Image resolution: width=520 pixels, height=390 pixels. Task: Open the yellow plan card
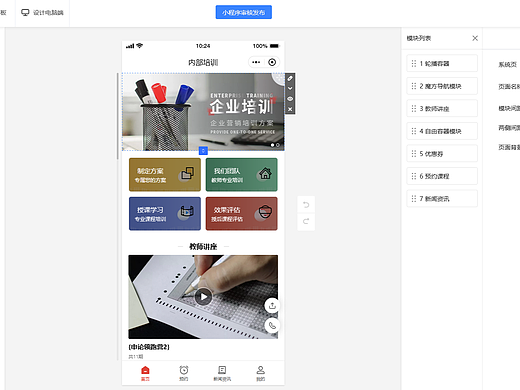(165, 175)
